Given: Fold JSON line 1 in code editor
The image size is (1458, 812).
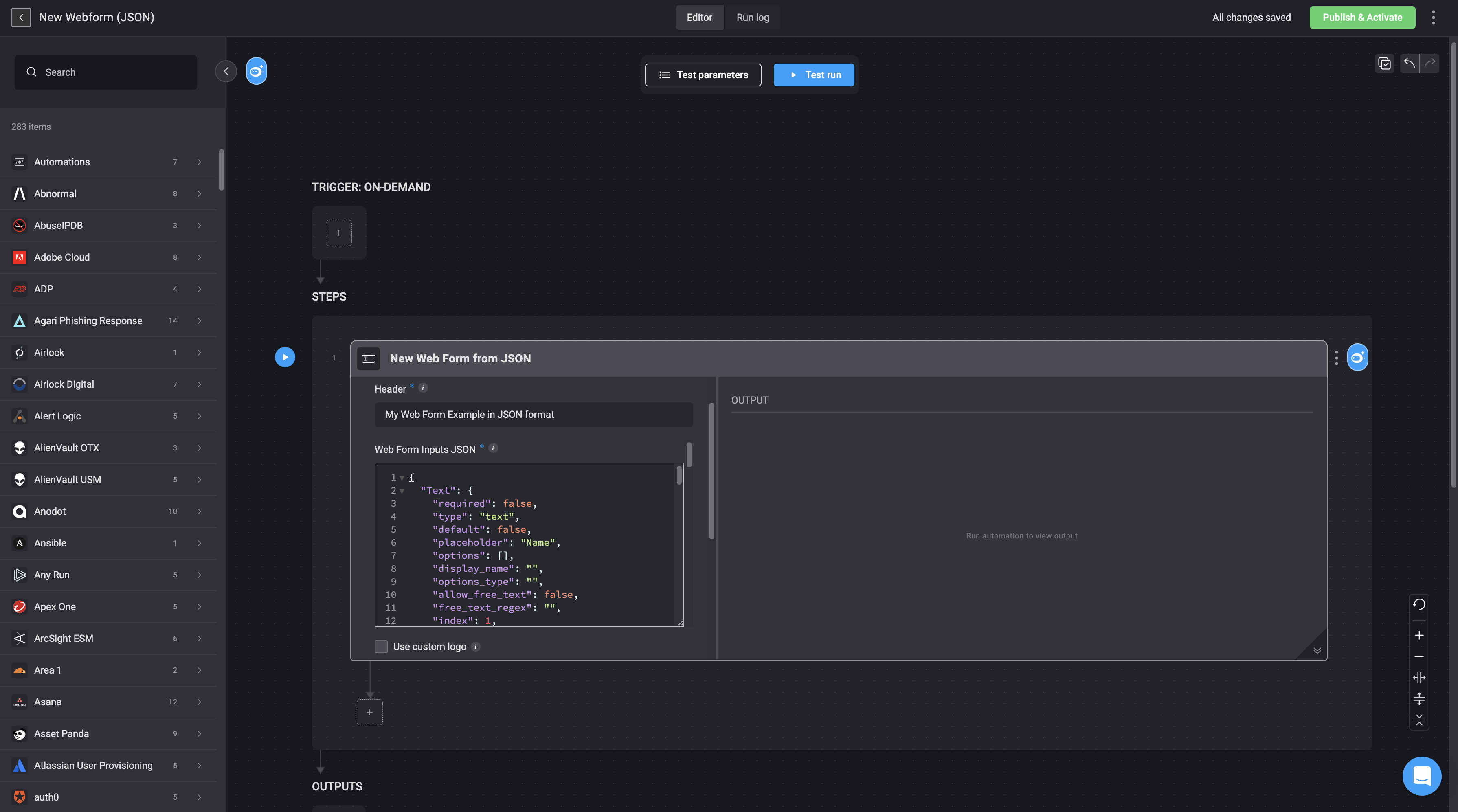Looking at the screenshot, I should tap(402, 478).
